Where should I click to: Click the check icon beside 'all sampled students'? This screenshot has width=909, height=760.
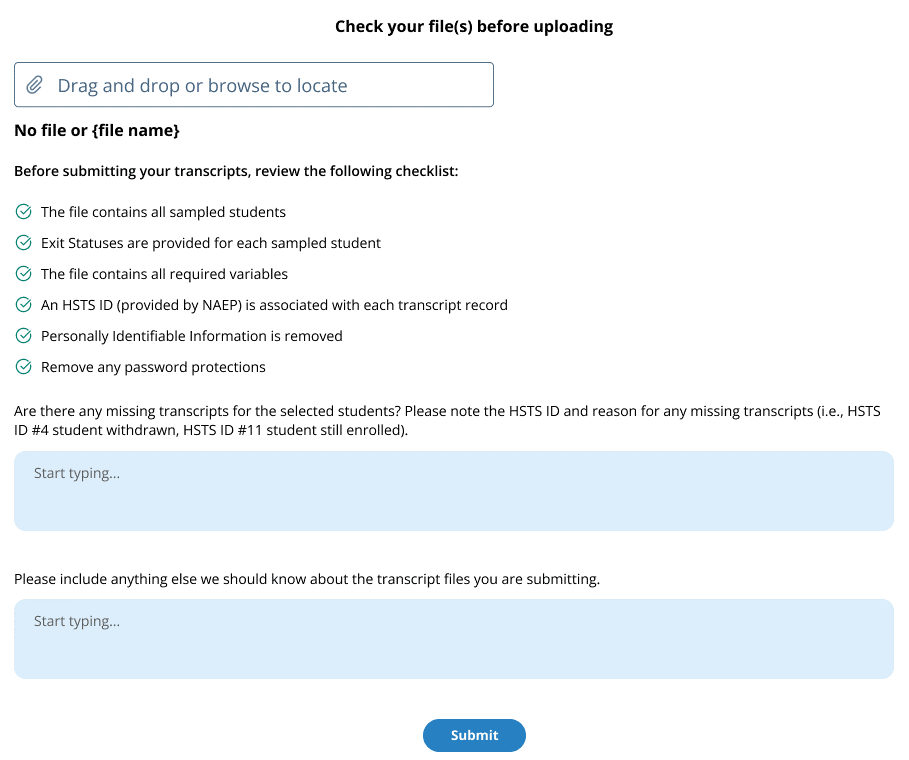coord(24,212)
